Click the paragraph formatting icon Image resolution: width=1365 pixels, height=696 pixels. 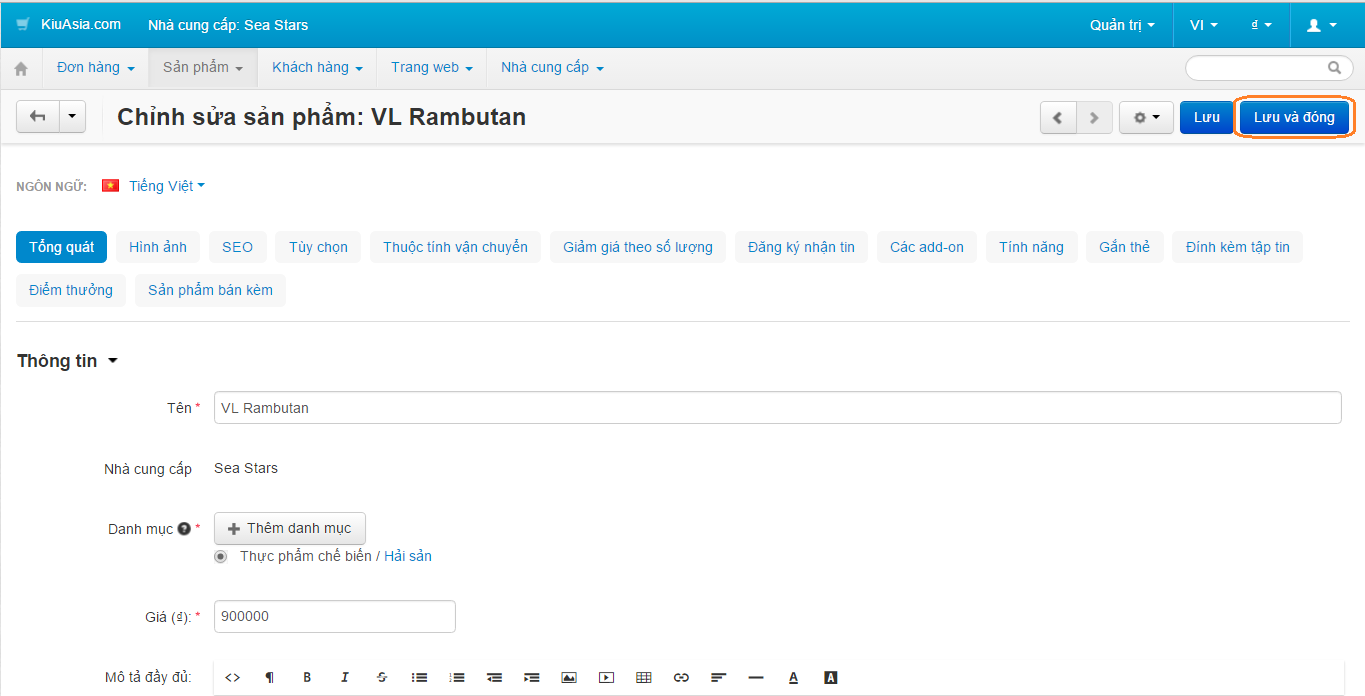tap(270, 677)
